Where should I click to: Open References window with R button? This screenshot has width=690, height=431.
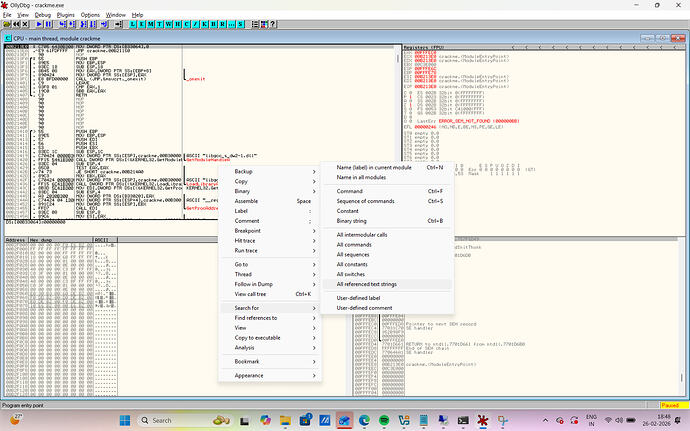pos(222,24)
